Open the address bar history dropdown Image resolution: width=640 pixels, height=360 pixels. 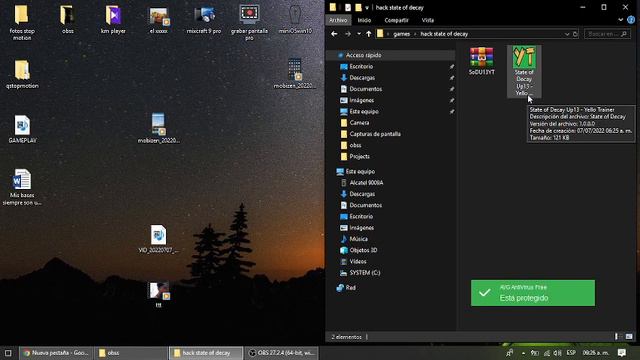[567, 34]
